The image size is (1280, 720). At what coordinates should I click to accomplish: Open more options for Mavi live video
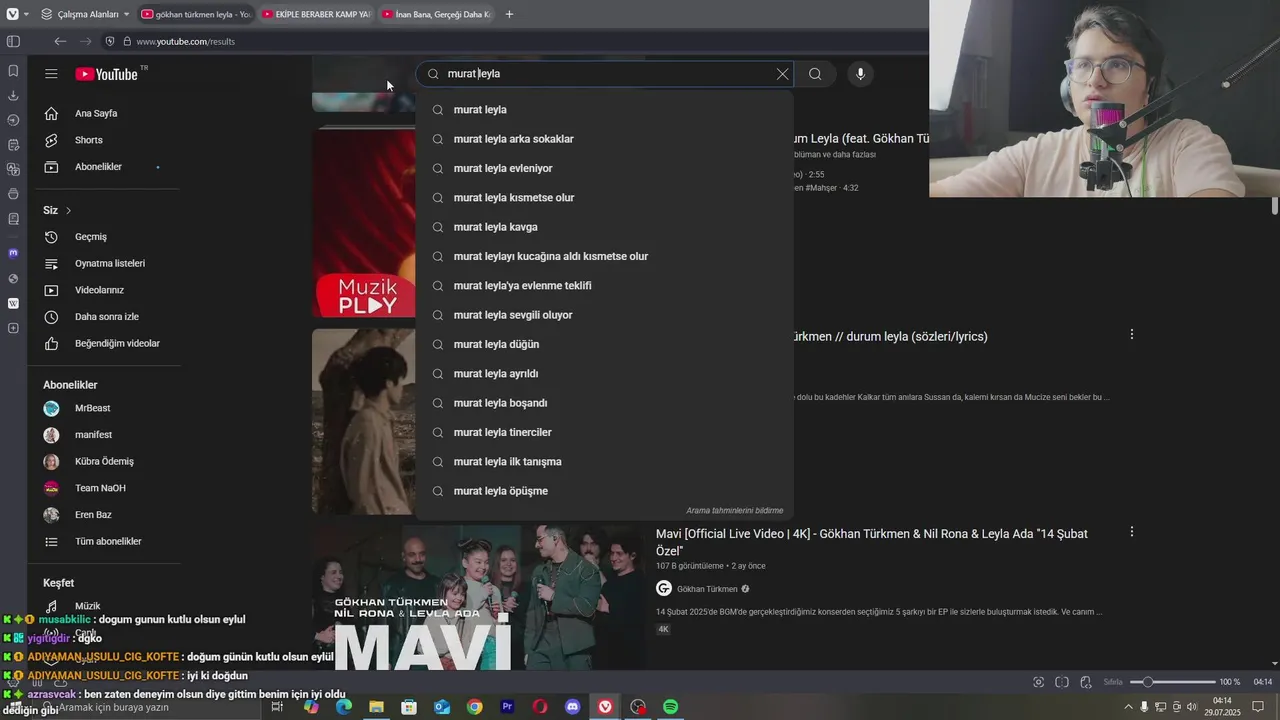click(1132, 532)
